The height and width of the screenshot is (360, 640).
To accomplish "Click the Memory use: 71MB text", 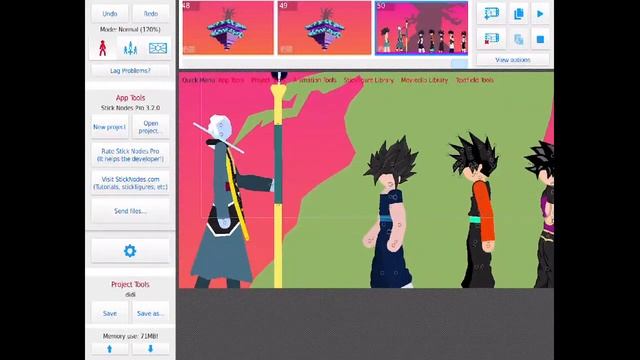I will click(x=130, y=336).
